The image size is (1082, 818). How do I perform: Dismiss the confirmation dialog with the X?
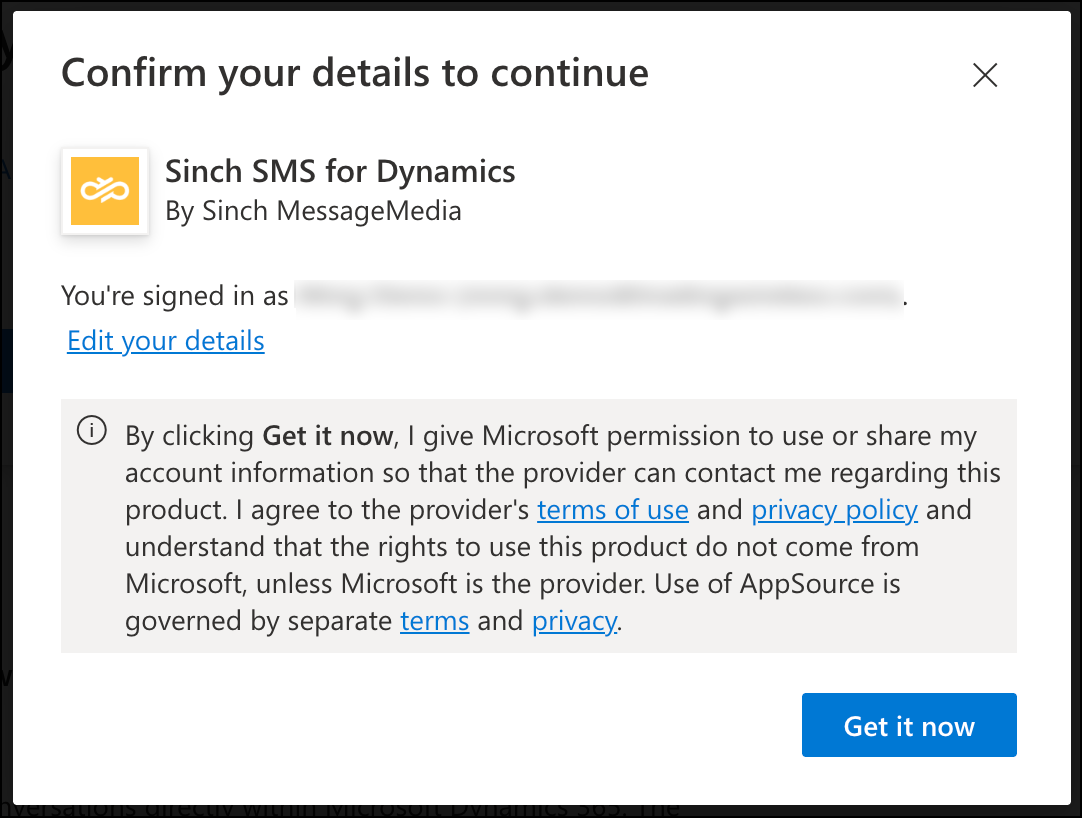pos(984,75)
